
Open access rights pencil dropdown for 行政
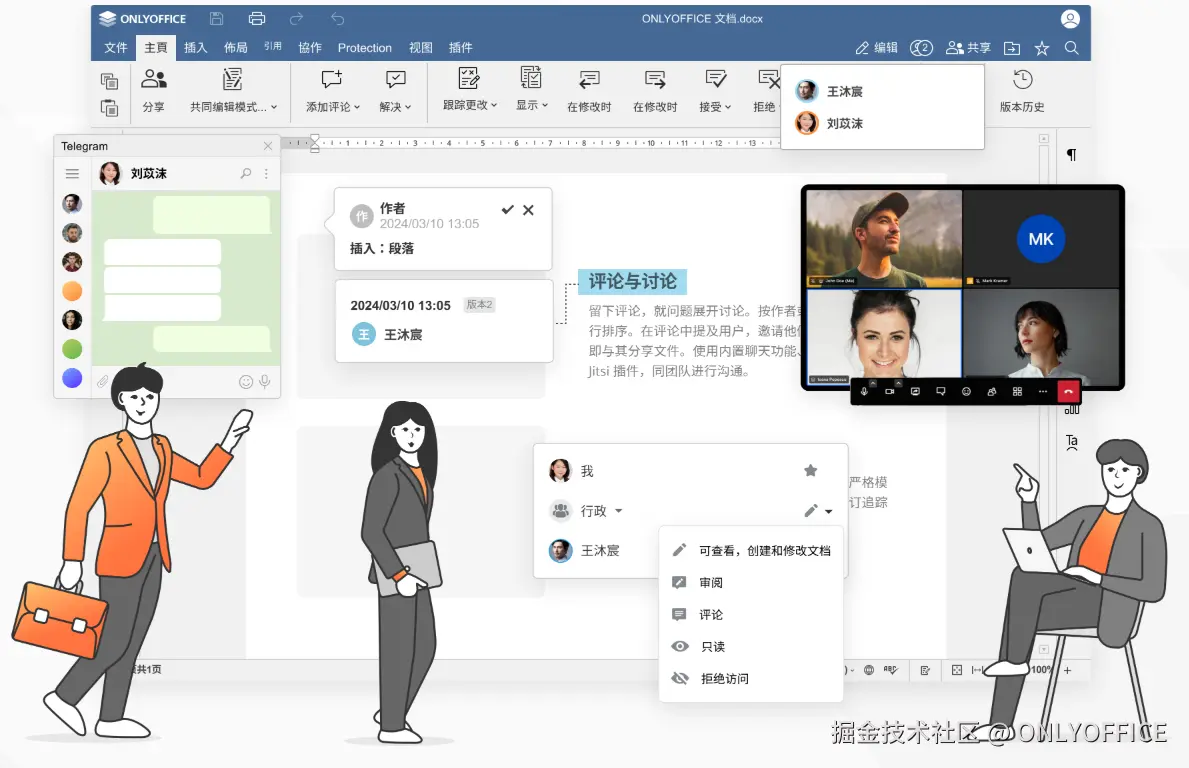[x=818, y=511]
